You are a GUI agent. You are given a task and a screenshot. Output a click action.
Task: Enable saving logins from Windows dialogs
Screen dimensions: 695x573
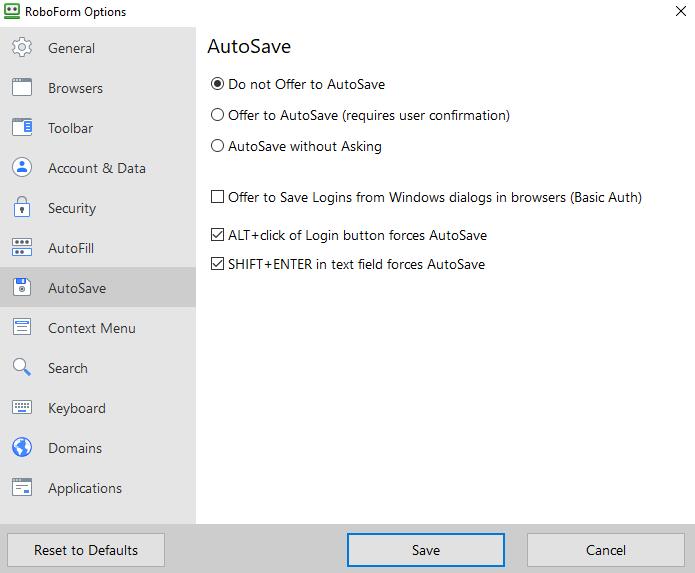pos(218,198)
